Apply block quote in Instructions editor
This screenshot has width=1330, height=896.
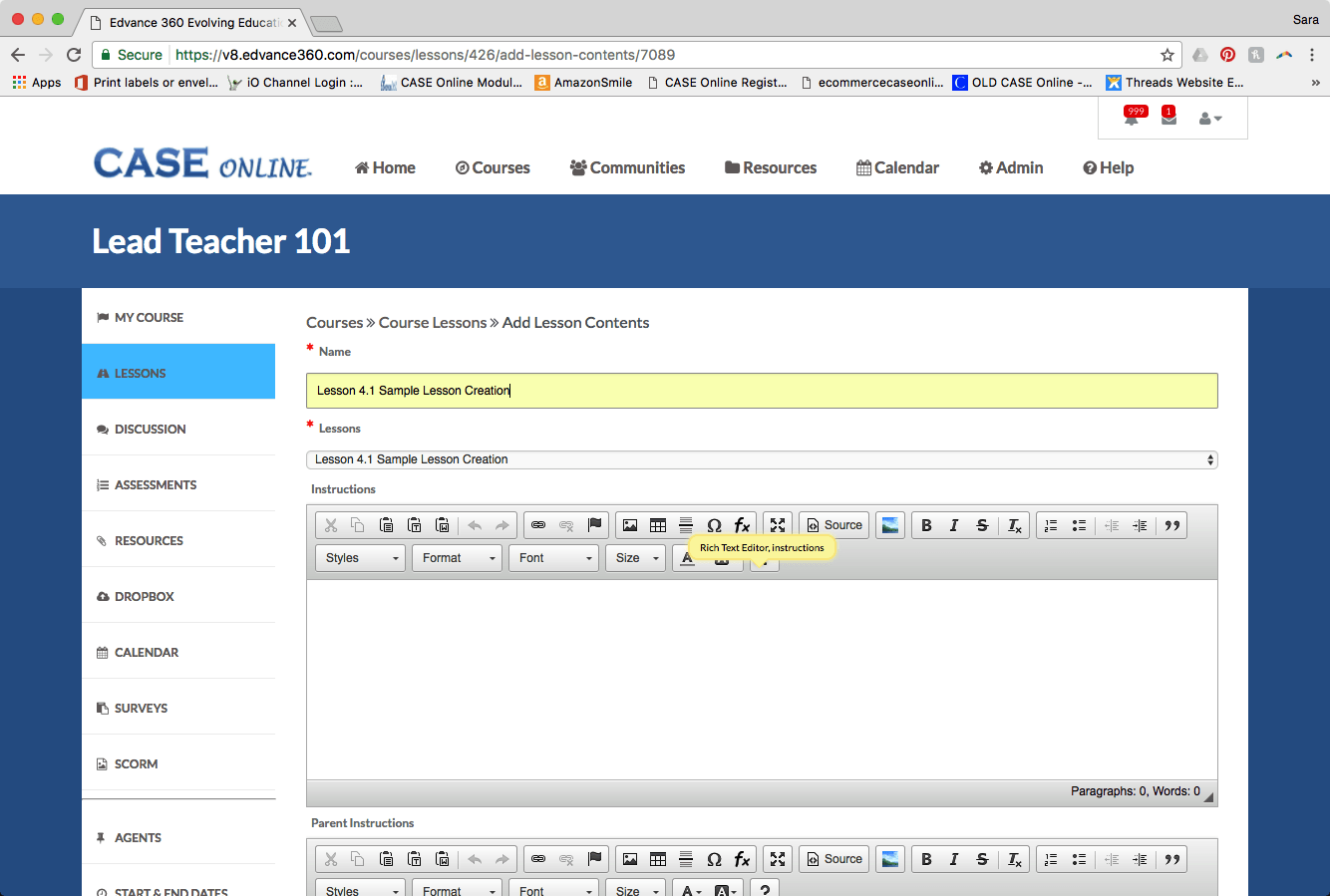[x=1172, y=525]
